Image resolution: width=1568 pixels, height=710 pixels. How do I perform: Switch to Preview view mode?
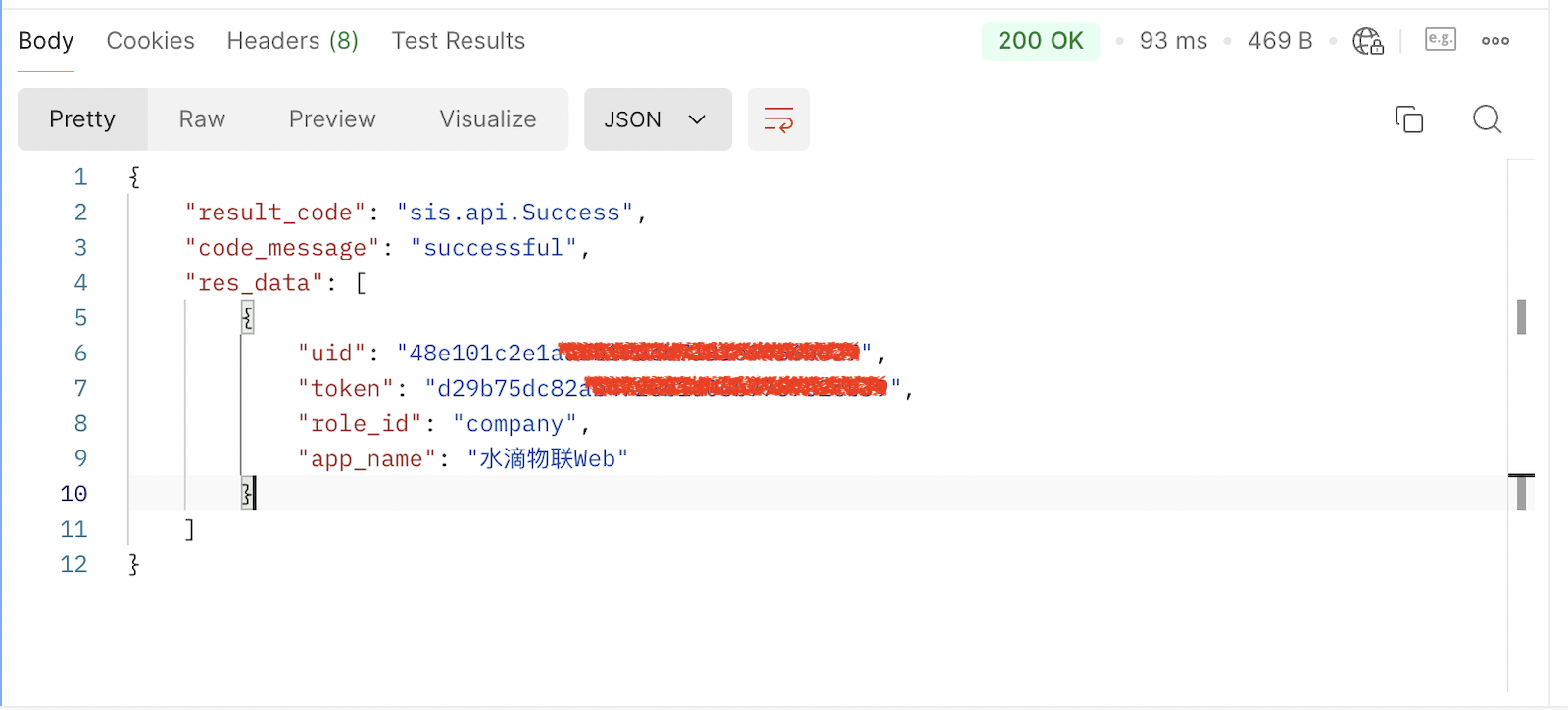[332, 119]
